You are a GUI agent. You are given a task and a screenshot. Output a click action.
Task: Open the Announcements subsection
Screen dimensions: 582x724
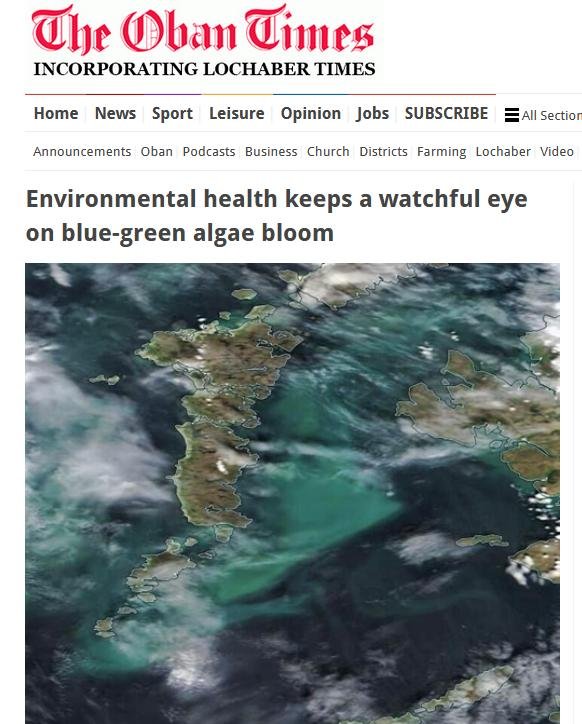point(82,152)
